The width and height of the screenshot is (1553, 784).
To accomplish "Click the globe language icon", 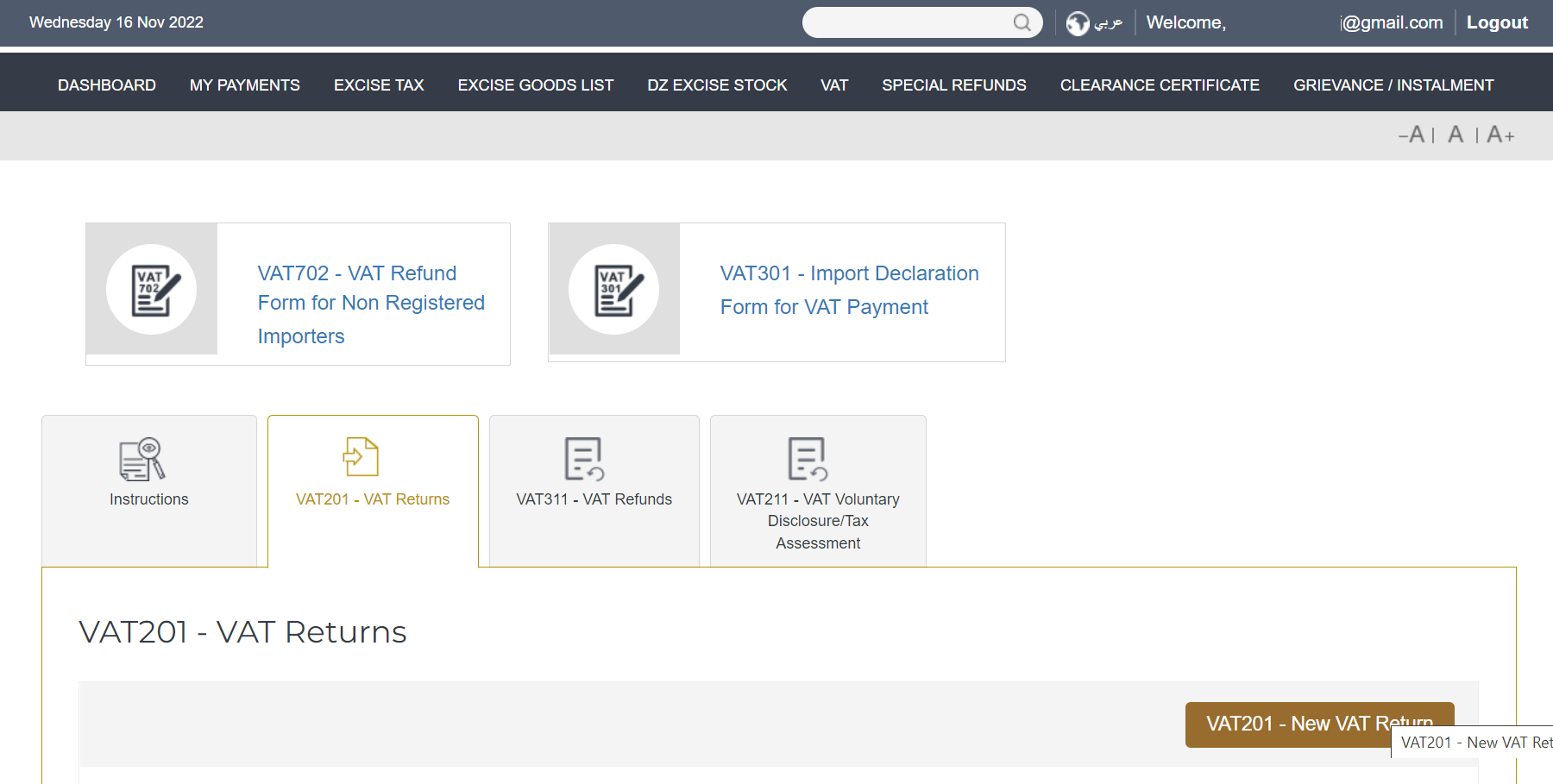I will [x=1077, y=22].
